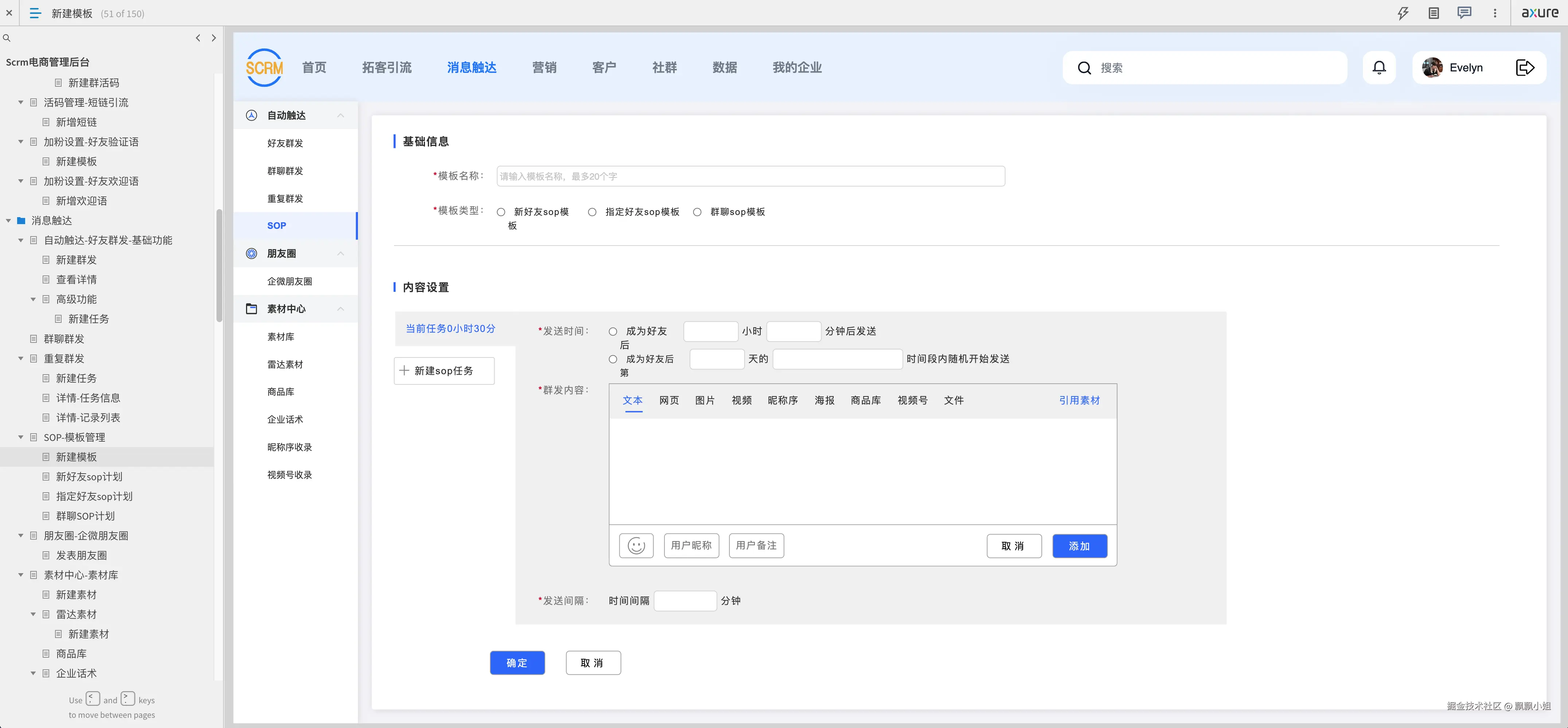Click the lightning bolt icon in top bar
This screenshot has width=1568, height=728.
click(1403, 13)
